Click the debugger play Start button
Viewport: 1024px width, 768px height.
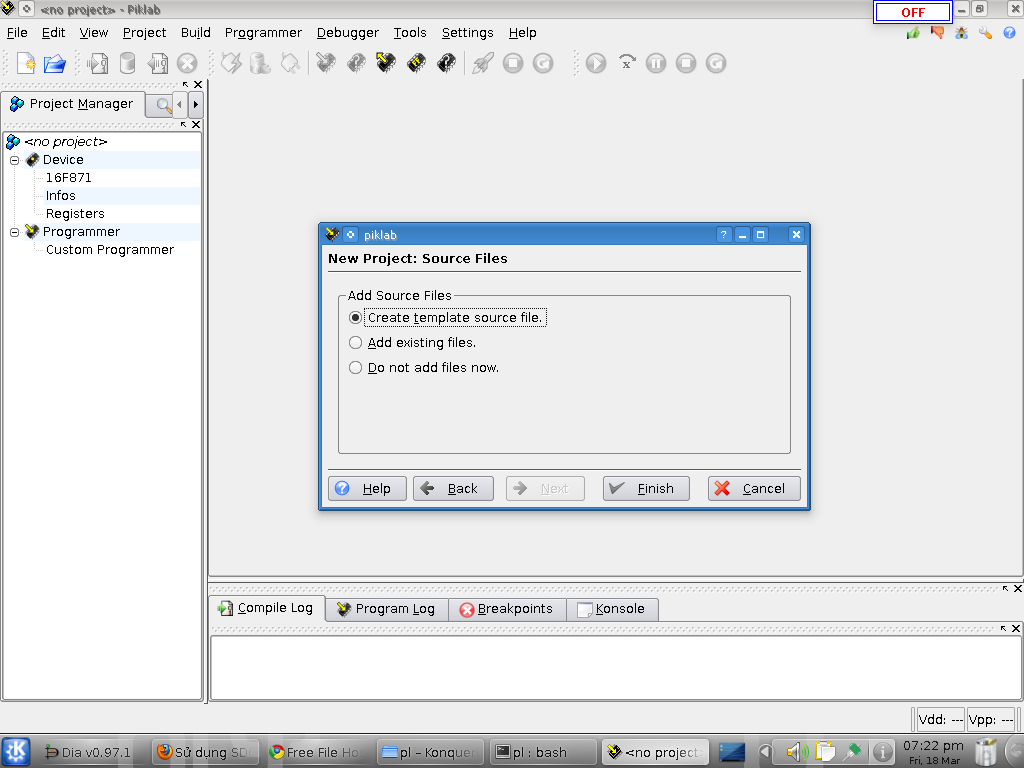pyautogui.click(x=596, y=63)
